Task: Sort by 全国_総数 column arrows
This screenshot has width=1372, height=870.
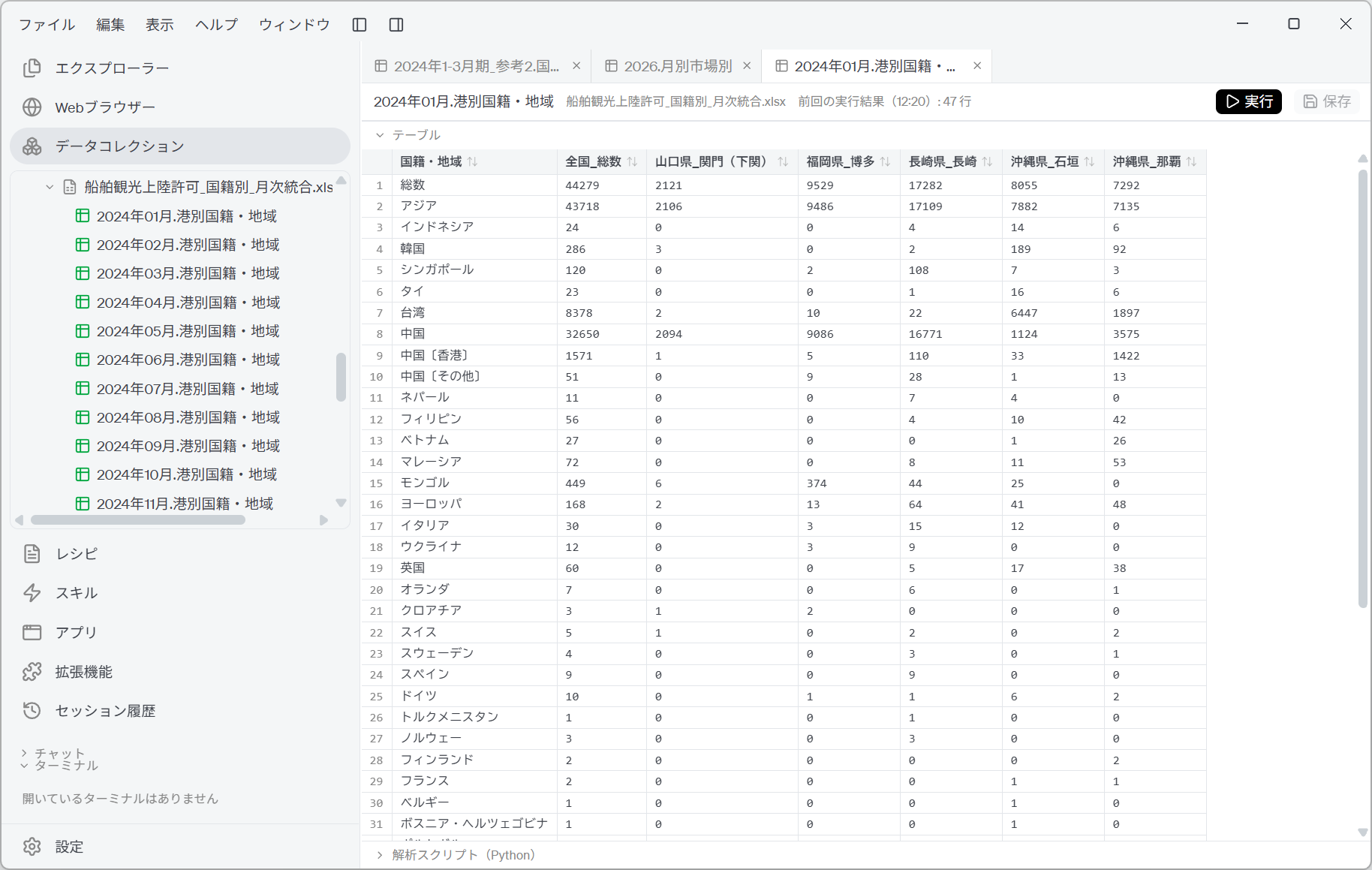Action: pyautogui.click(x=632, y=162)
